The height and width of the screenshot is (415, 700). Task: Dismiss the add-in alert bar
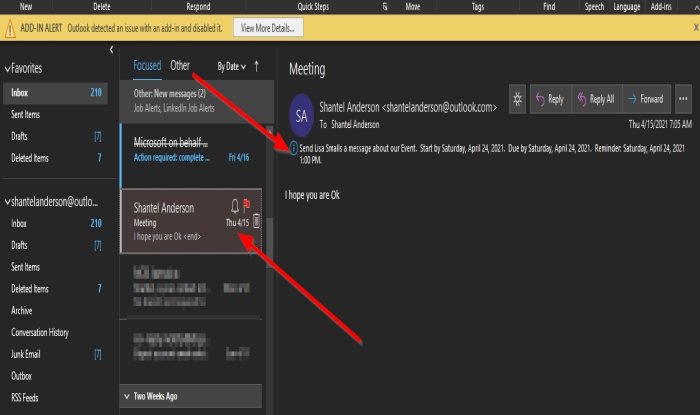click(x=696, y=28)
